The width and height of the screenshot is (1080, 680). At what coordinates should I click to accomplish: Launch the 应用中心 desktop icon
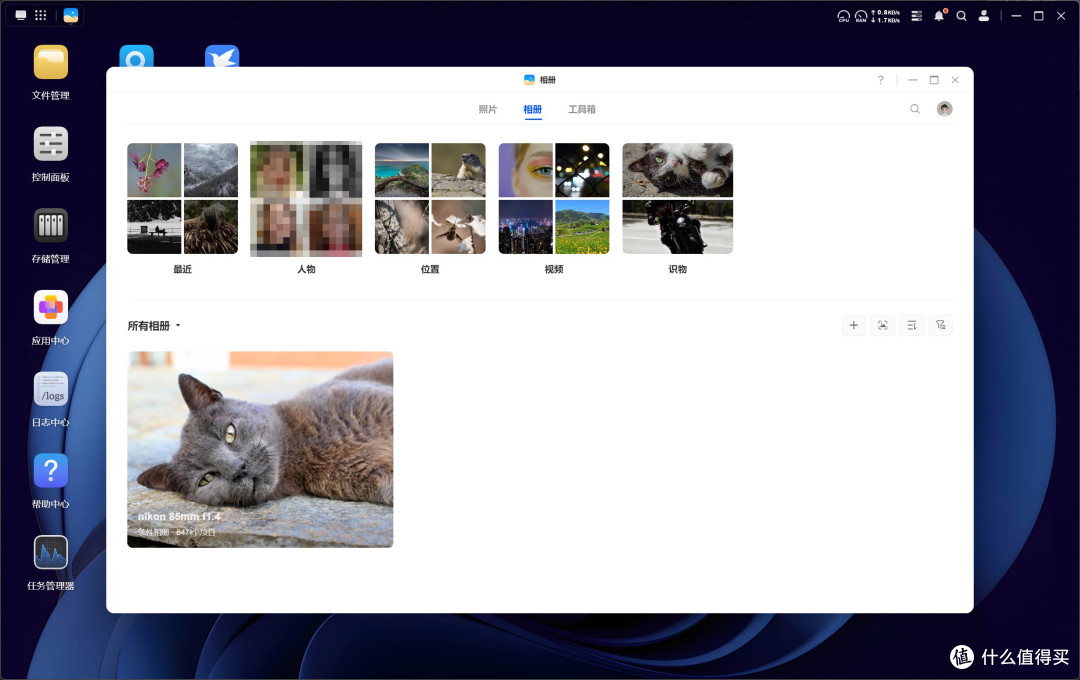(x=50, y=307)
